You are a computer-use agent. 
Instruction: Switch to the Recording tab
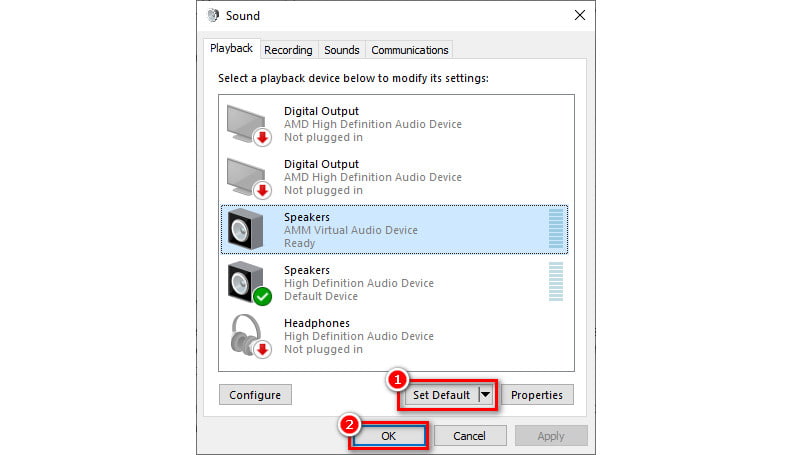[288, 50]
